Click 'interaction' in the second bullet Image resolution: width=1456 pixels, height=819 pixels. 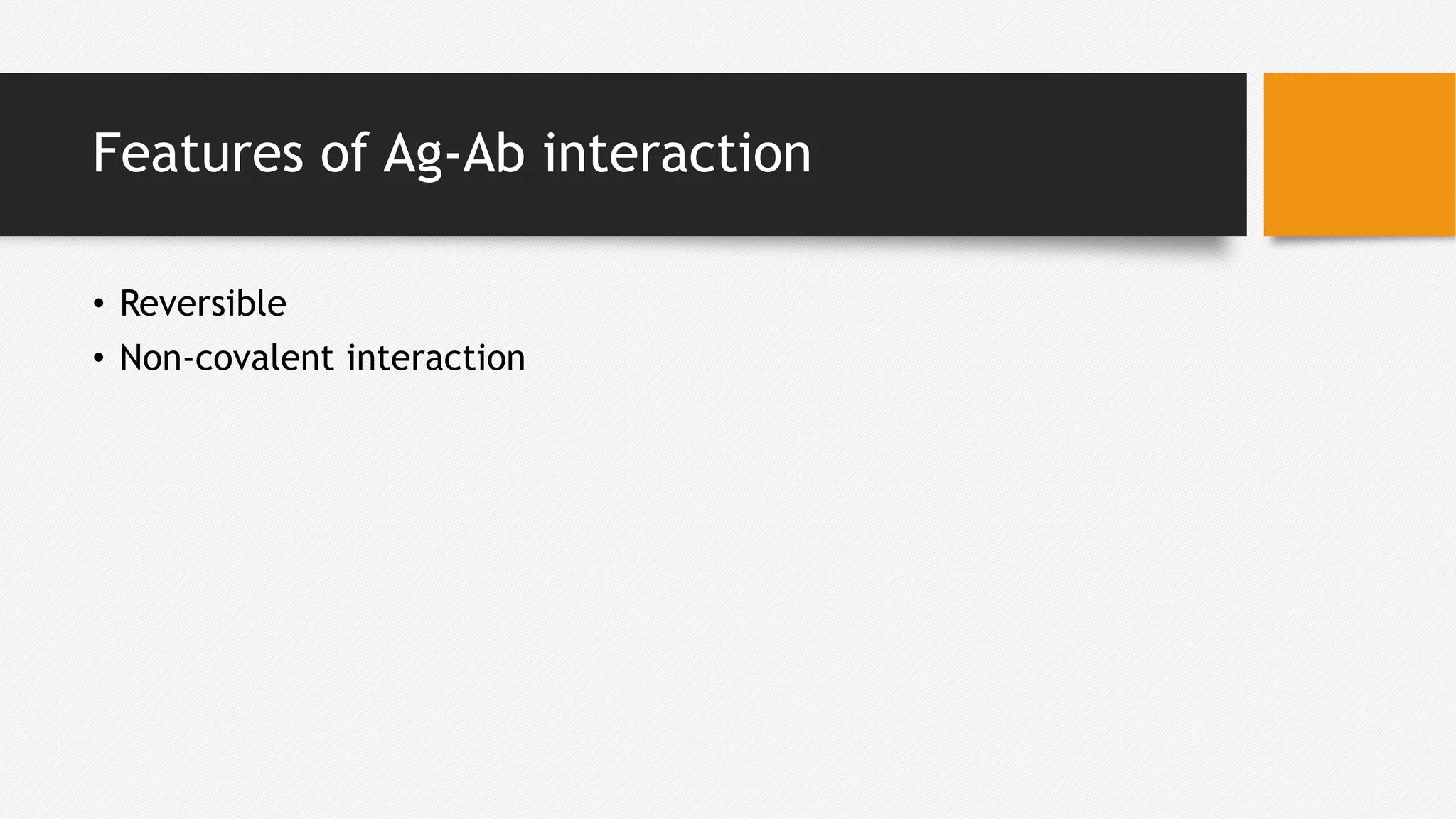pos(436,358)
